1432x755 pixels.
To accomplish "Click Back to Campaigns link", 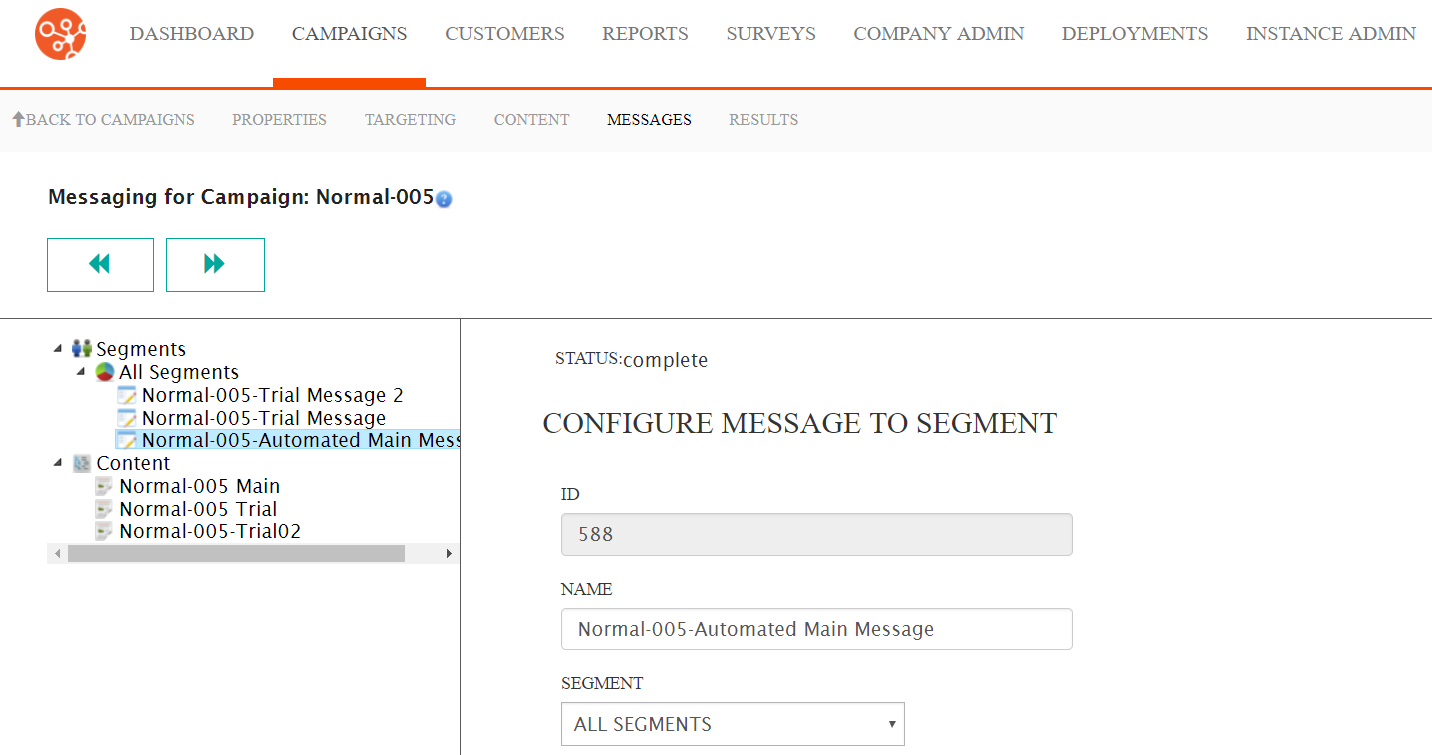I will point(103,120).
